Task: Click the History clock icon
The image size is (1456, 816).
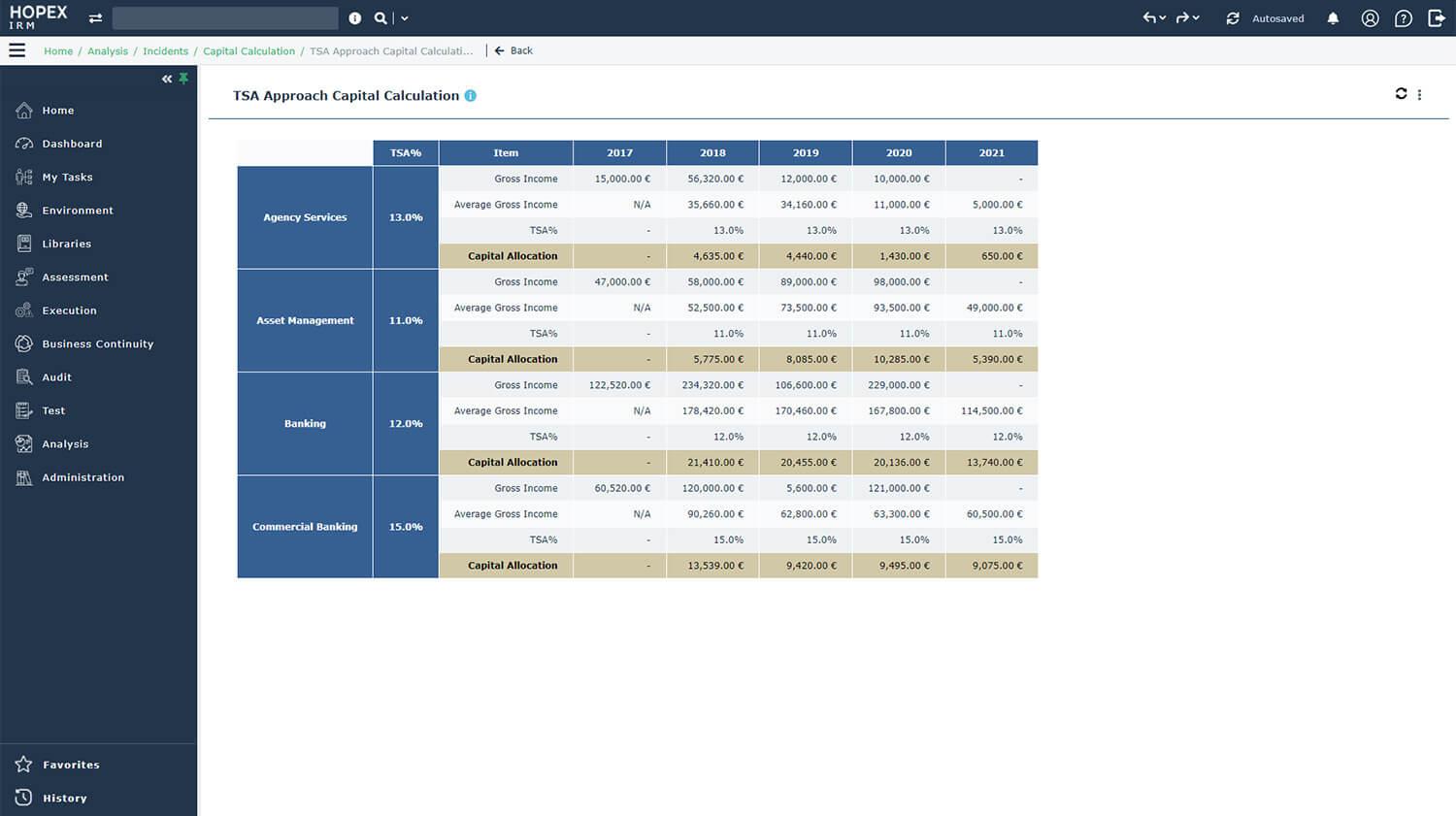Action: [x=24, y=798]
